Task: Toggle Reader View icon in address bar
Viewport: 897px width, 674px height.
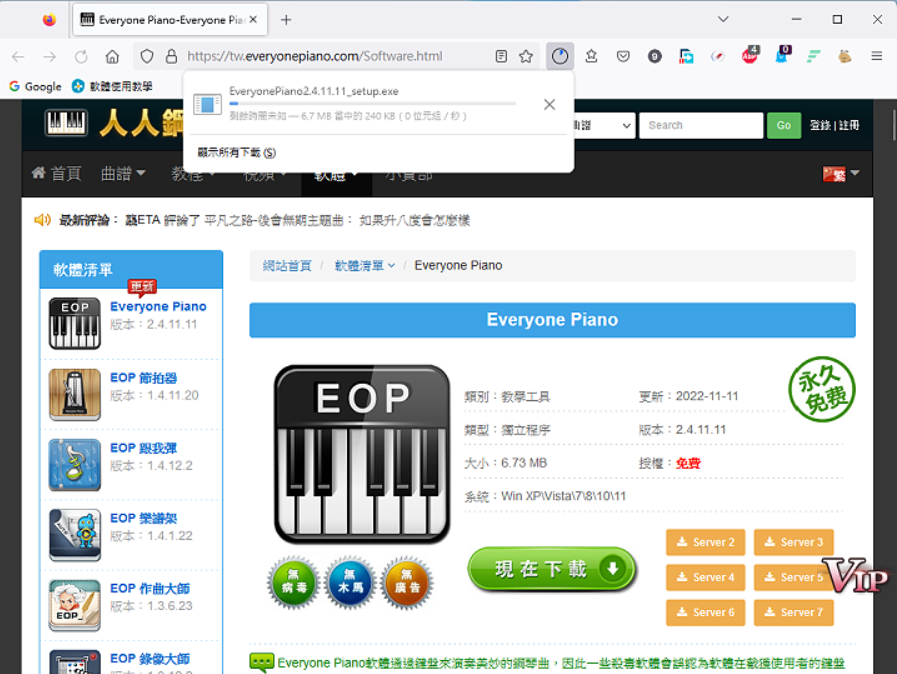Action: point(501,56)
